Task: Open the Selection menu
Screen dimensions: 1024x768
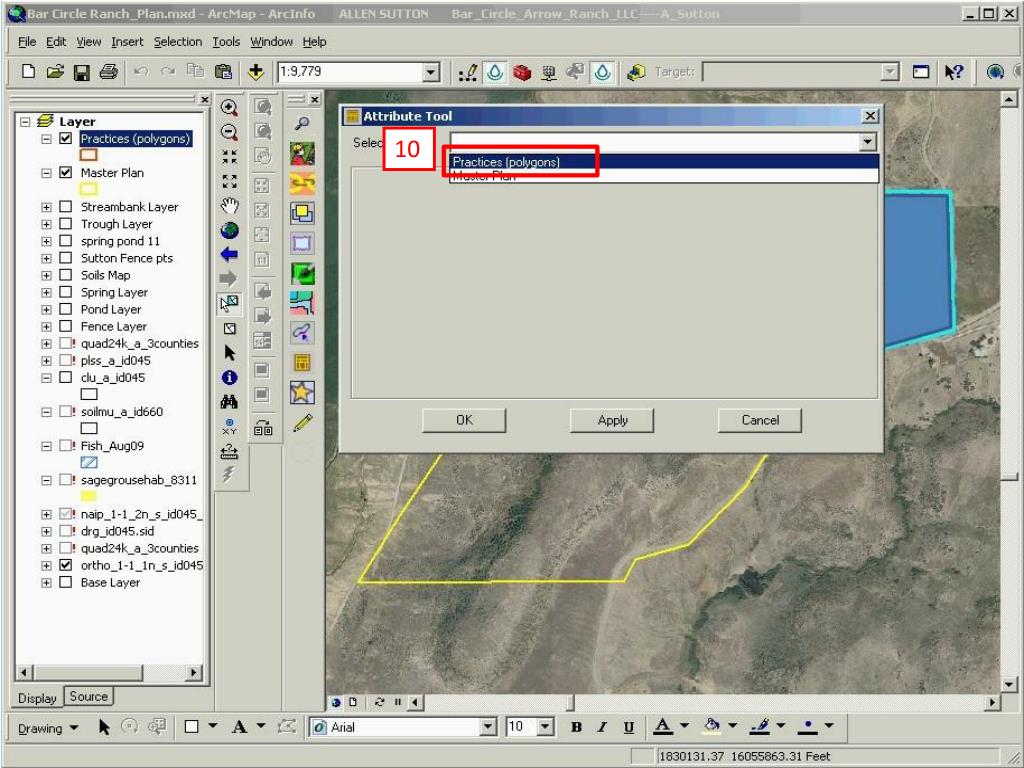Action: click(x=178, y=42)
